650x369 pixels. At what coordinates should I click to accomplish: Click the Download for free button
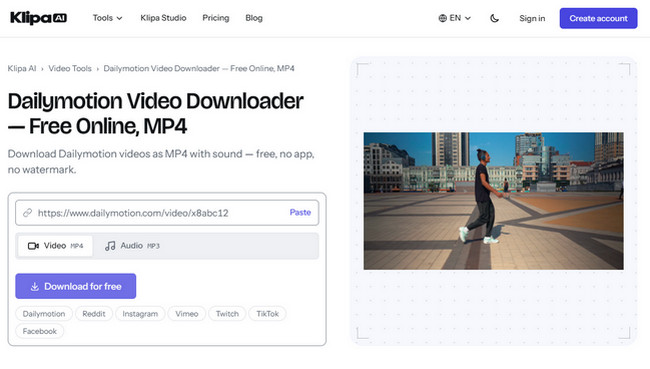click(75, 286)
